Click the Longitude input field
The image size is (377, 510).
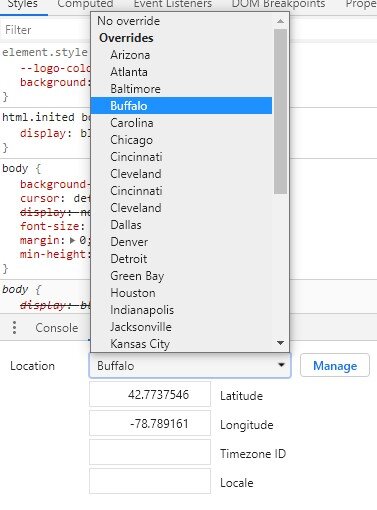tap(150, 424)
